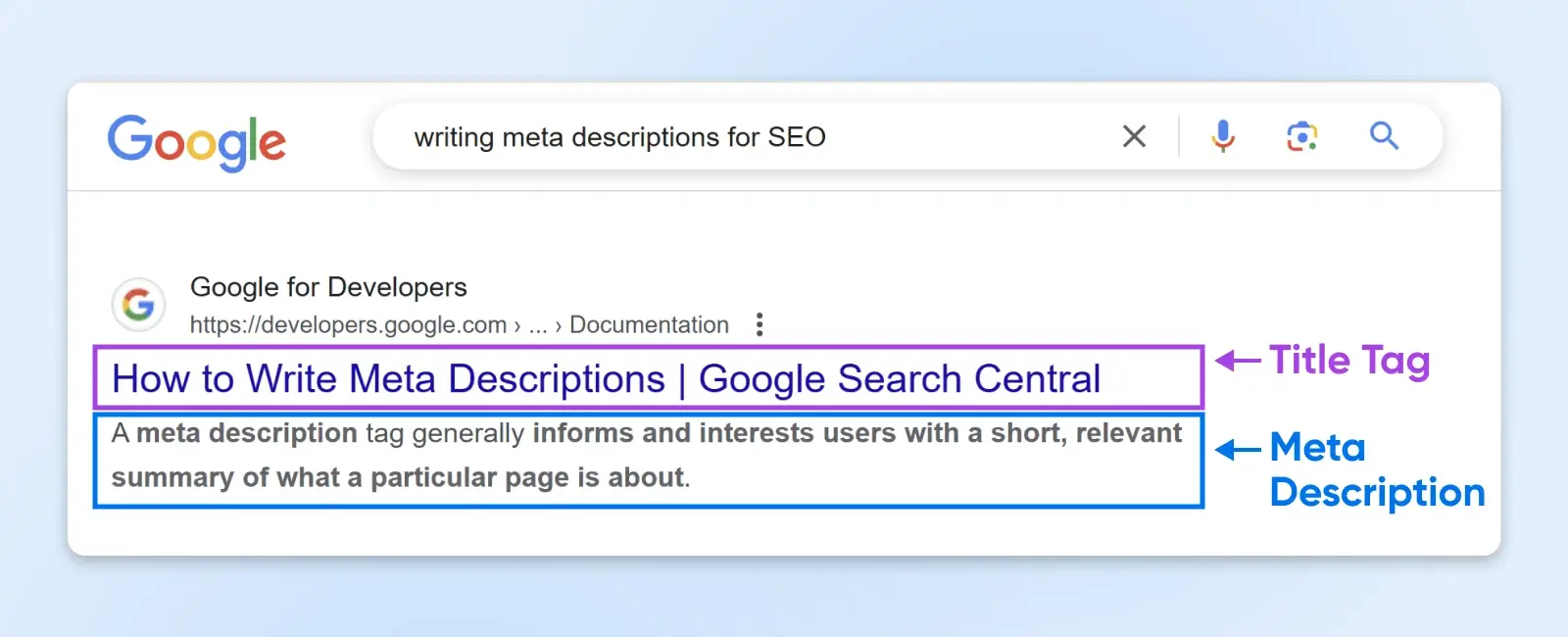
Task: Click the bold "meta description" words in the snippet
Action: (x=247, y=433)
